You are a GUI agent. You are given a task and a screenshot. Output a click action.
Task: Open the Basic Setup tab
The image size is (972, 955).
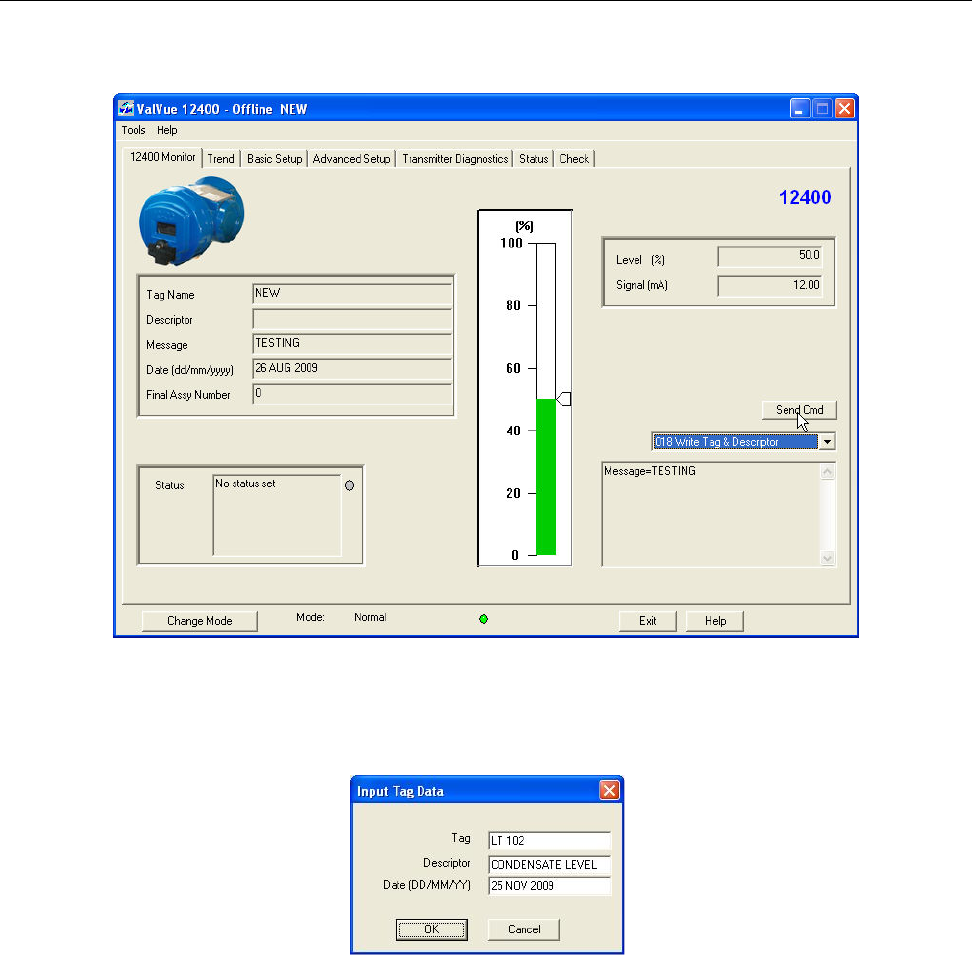pyautogui.click(x=275, y=159)
